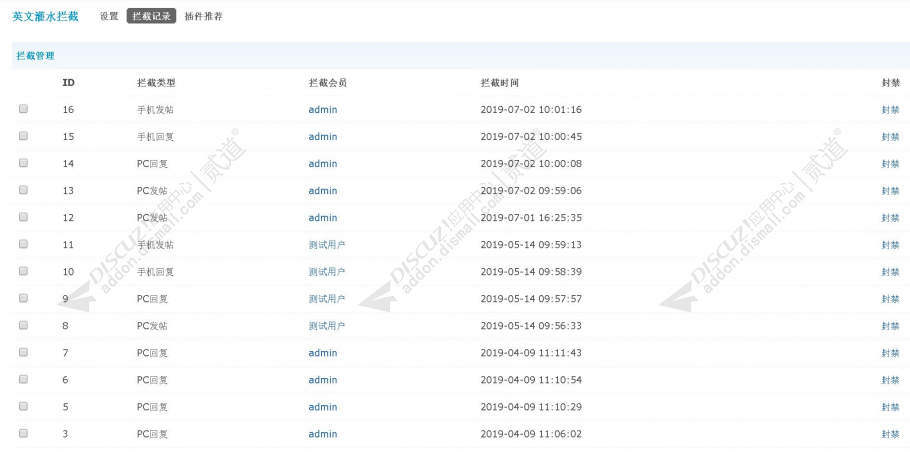Tick the checkbox for record ID 16

point(23,109)
